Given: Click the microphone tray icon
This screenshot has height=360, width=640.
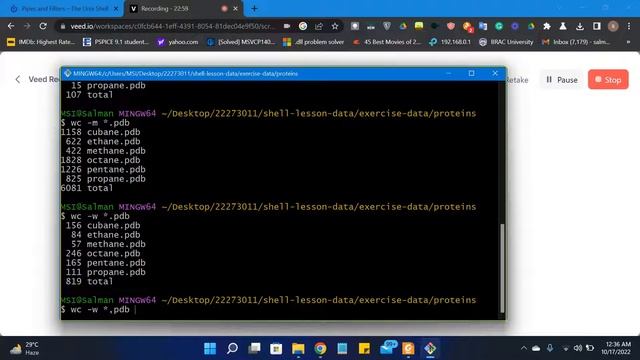Looking at the screenshot, I should click(550, 348).
